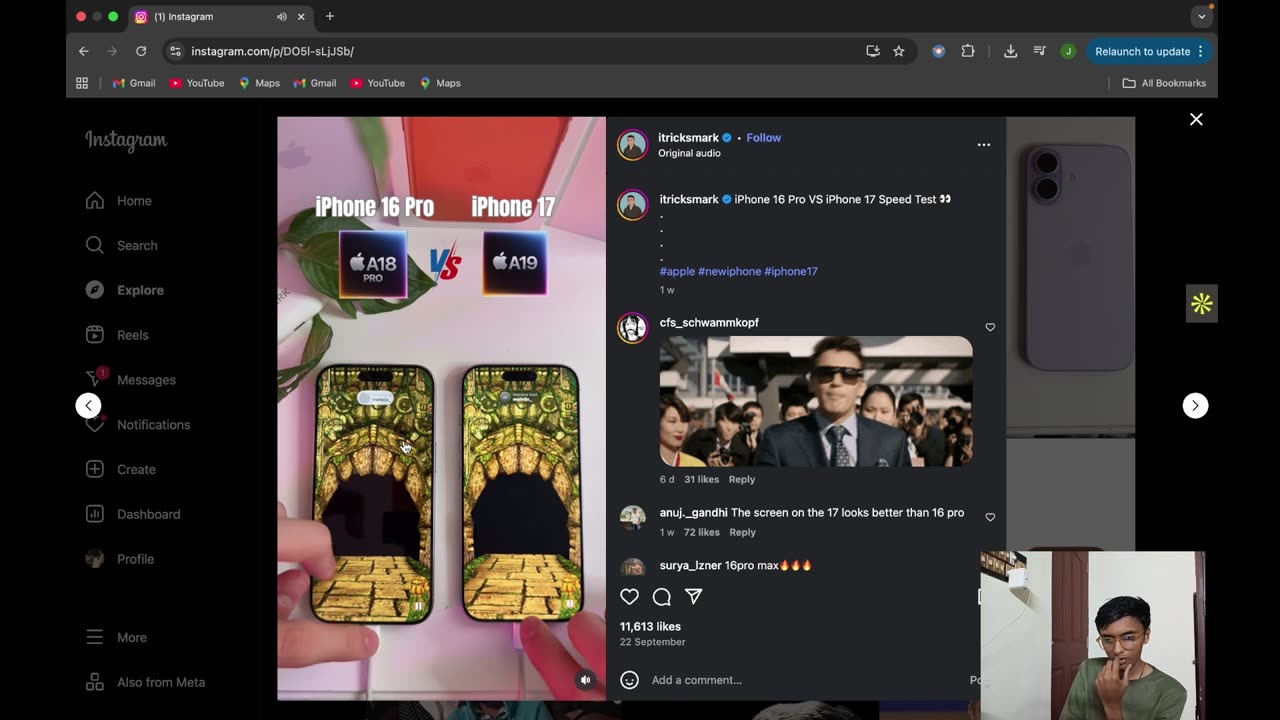Open surya_lzner's profile from comment

(690, 566)
